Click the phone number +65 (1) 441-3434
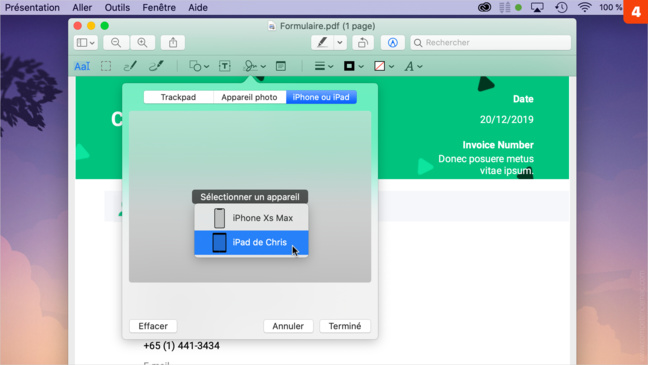 click(x=181, y=346)
